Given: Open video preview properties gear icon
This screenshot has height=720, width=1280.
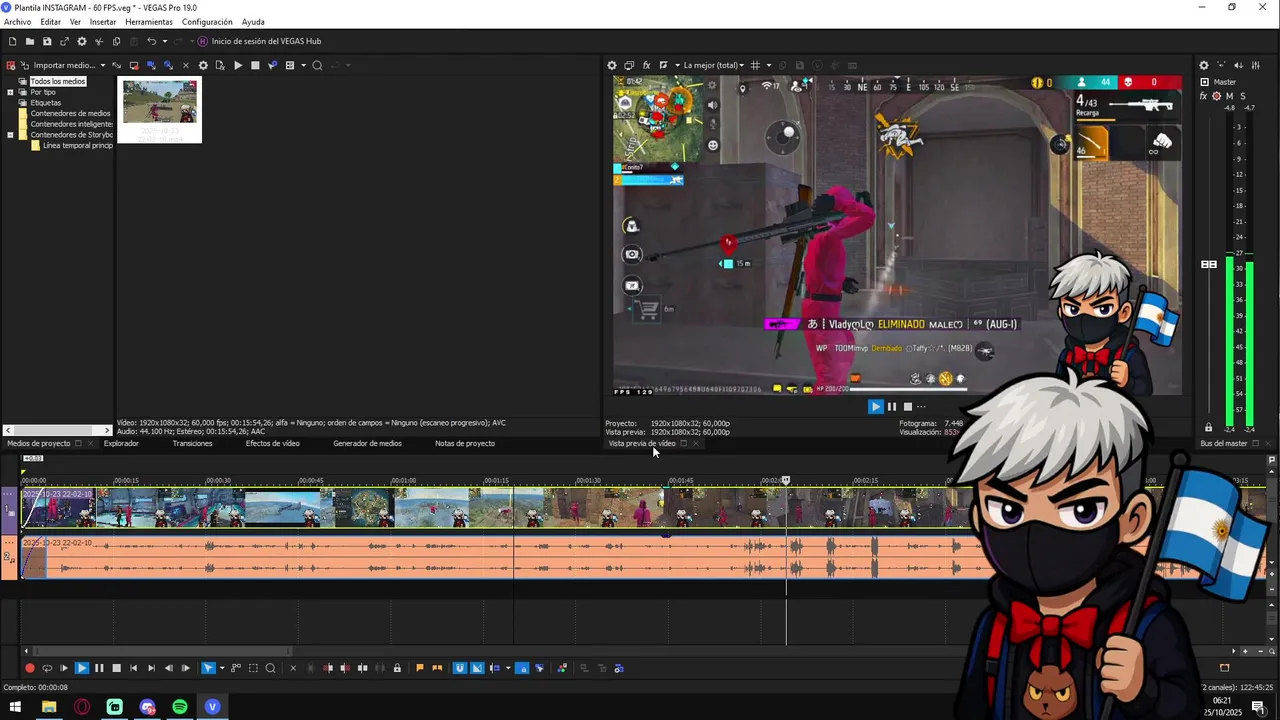Looking at the screenshot, I should (612, 65).
